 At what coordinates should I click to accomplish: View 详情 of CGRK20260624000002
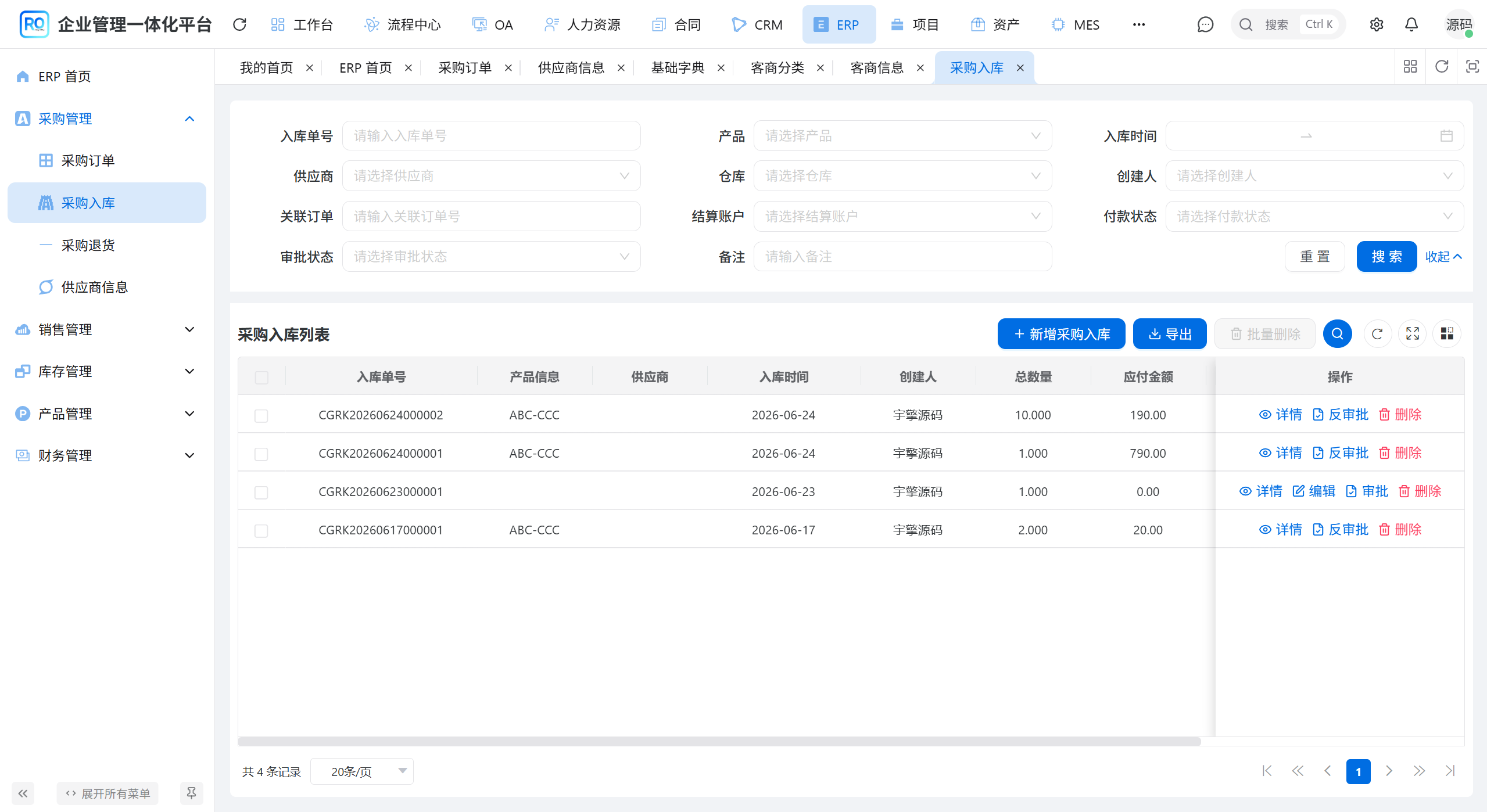pos(1280,415)
